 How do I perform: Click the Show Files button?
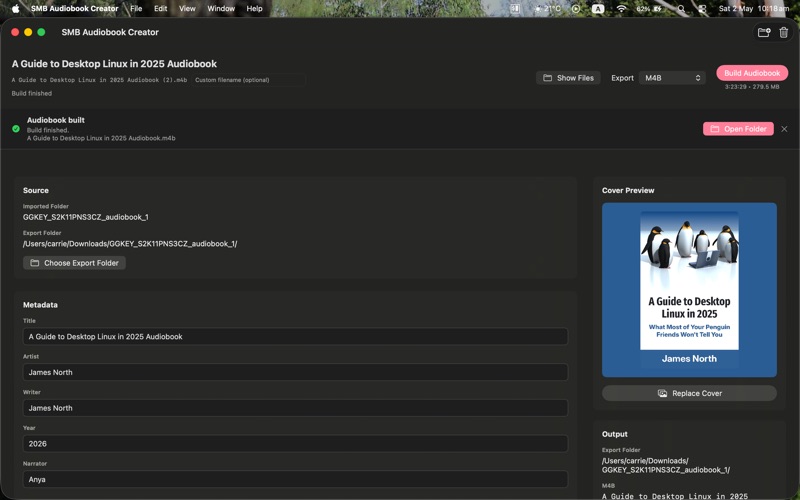(568, 78)
